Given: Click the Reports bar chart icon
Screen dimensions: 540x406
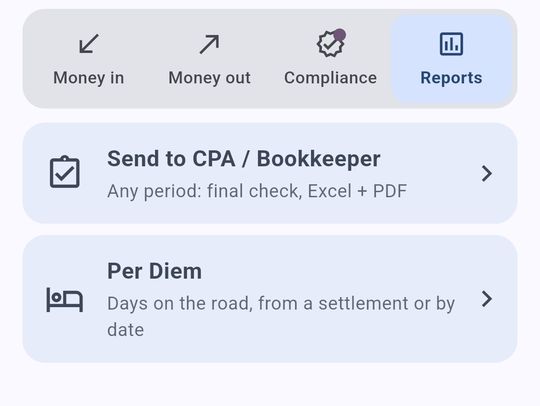Looking at the screenshot, I should [451, 44].
